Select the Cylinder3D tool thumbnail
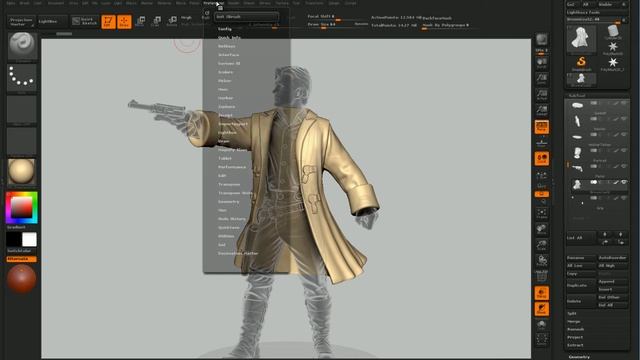Screen dimensions: 640x360 coord(613,32)
